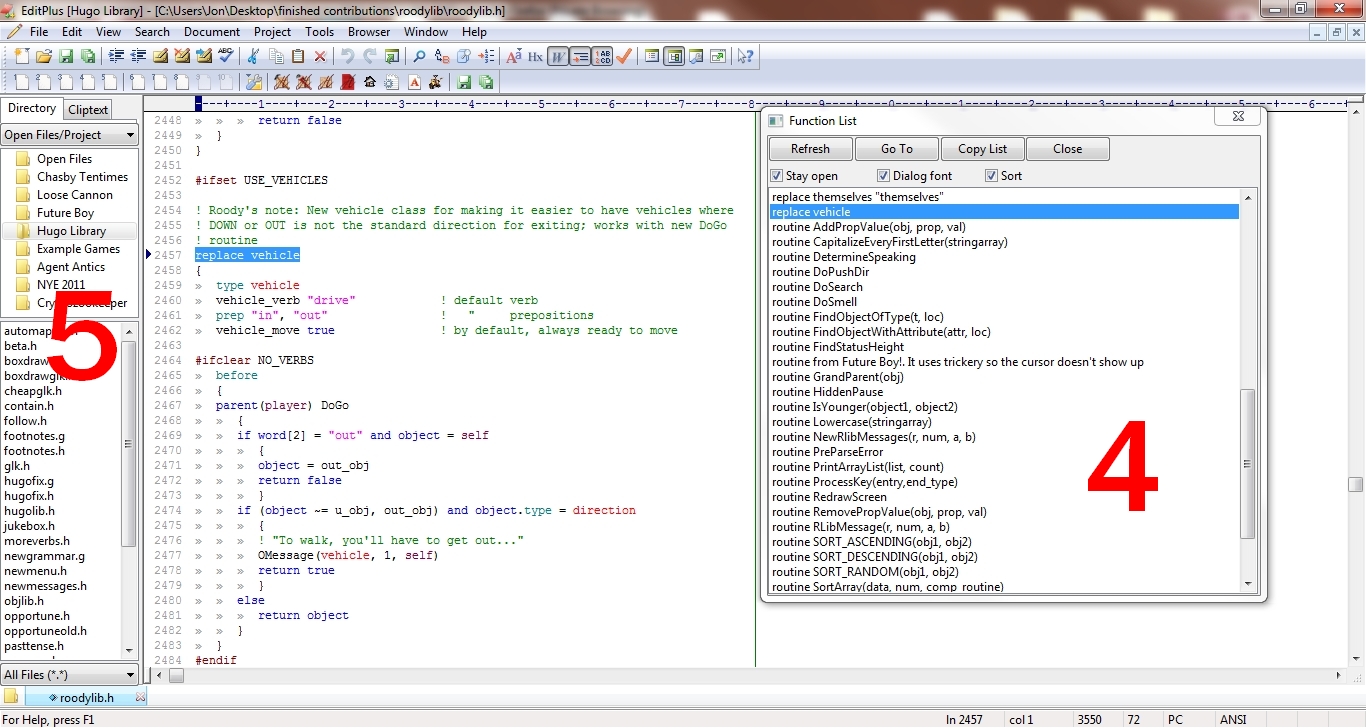The width and height of the screenshot is (1366, 728).
Task: Toggle the Directory window toolbar icon
Action: coord(674,56)
